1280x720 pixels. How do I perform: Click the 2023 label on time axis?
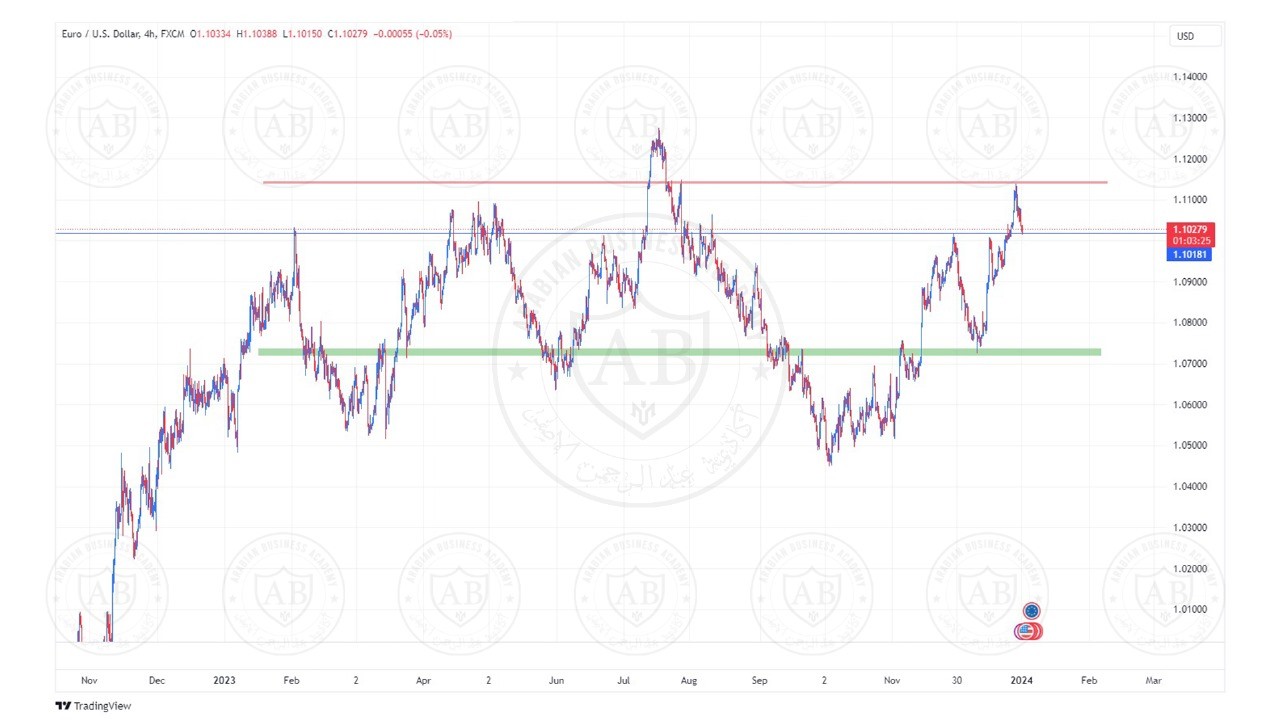[x=224, y=680]
